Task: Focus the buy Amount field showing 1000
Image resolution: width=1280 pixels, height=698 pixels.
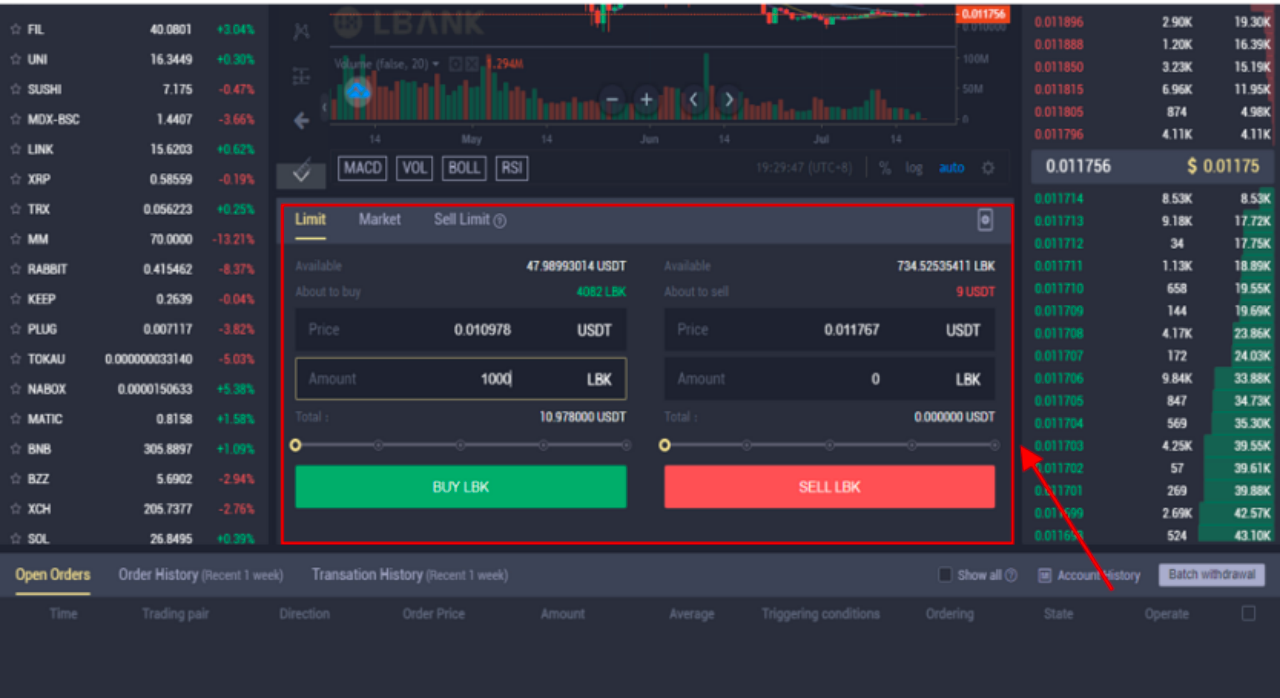Action: [461, 379]
